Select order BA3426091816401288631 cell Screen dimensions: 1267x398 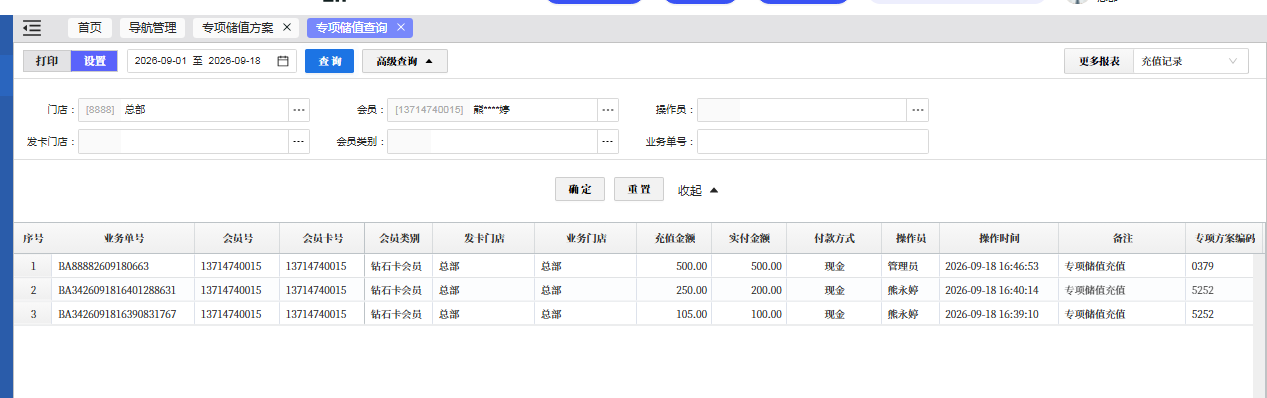coord(123,290)
